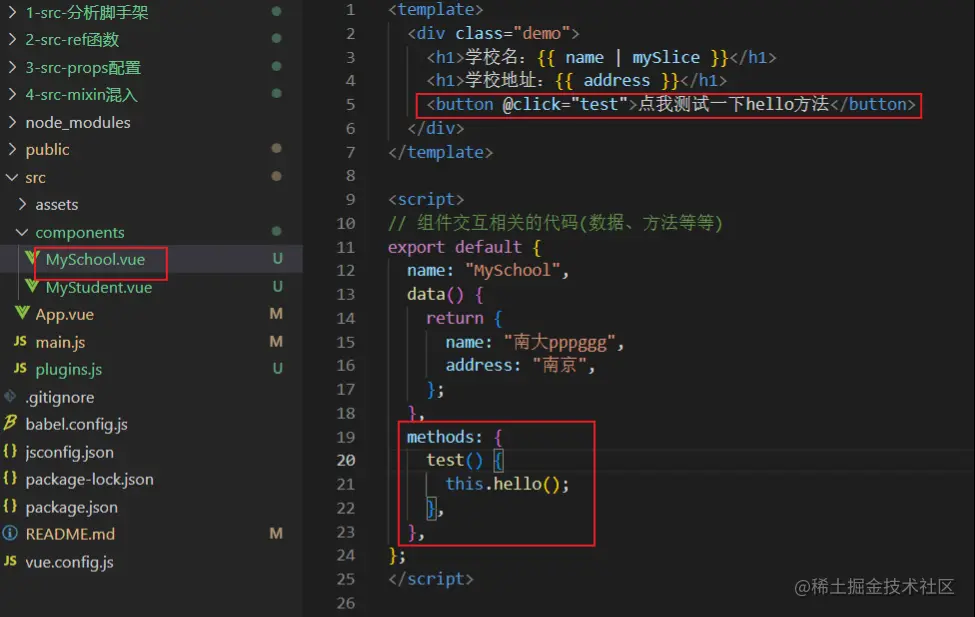Click the U status badge of MySchool.vue
This screenshot has width=975, height=617.
tap(277, 259)
